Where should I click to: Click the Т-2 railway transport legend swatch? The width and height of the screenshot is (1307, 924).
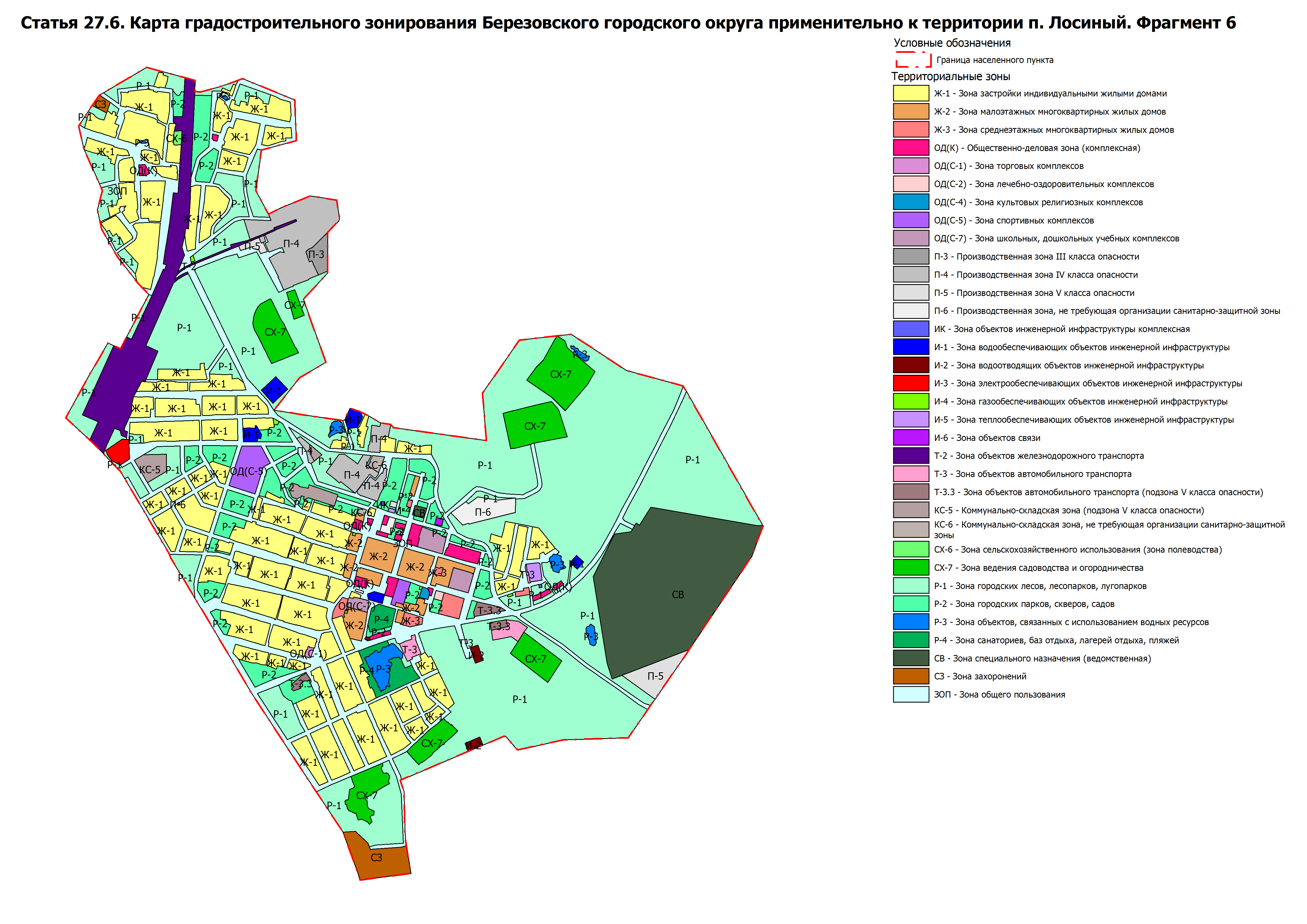coord(911,455)
